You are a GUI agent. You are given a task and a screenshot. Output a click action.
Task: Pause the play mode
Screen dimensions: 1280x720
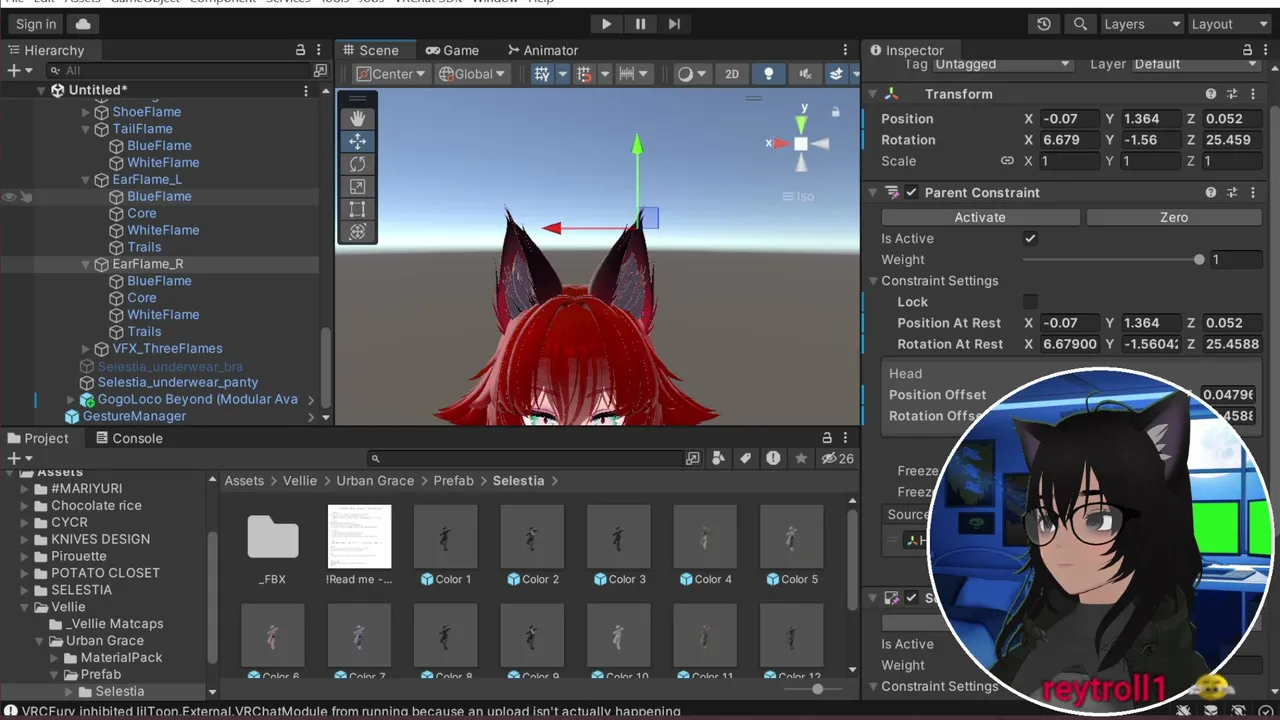tap(640, 24)
